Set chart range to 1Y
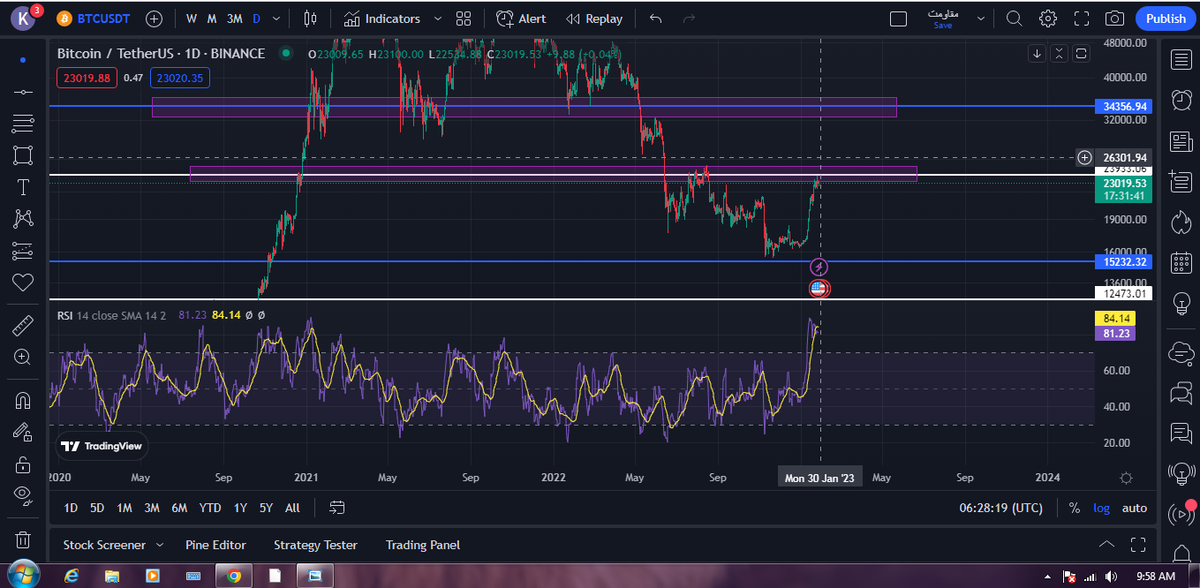 click(x=240, y=508)
